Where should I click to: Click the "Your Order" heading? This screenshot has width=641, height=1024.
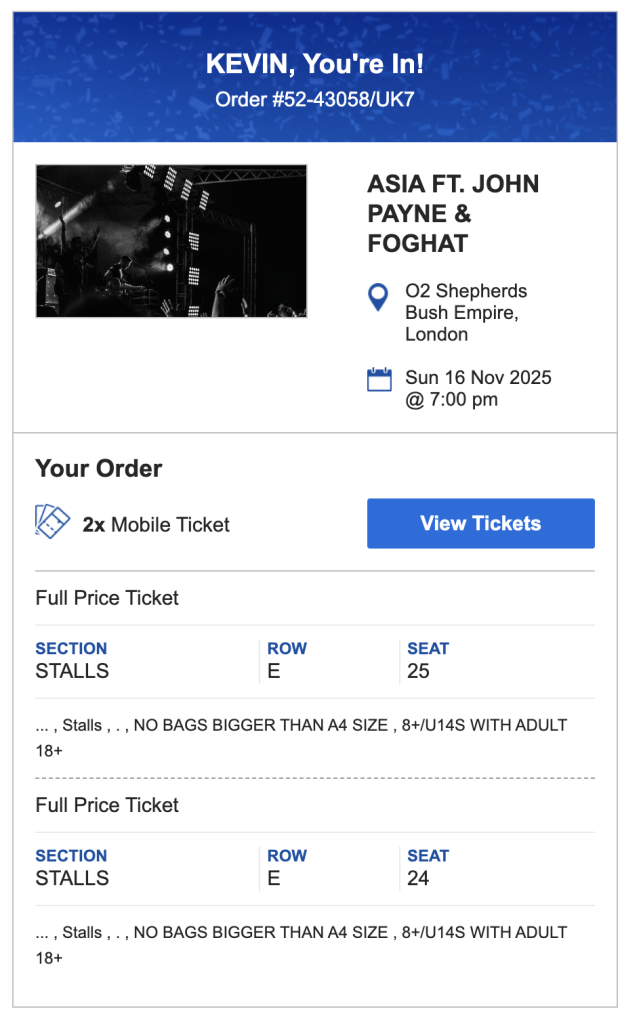click(x=98, y=468)
